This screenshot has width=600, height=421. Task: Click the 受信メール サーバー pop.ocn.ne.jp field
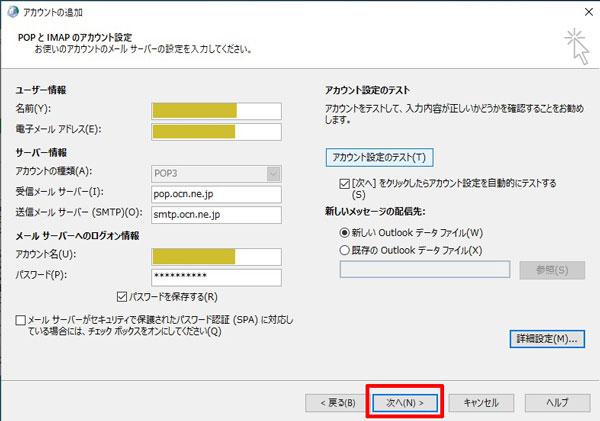point(217,194)
